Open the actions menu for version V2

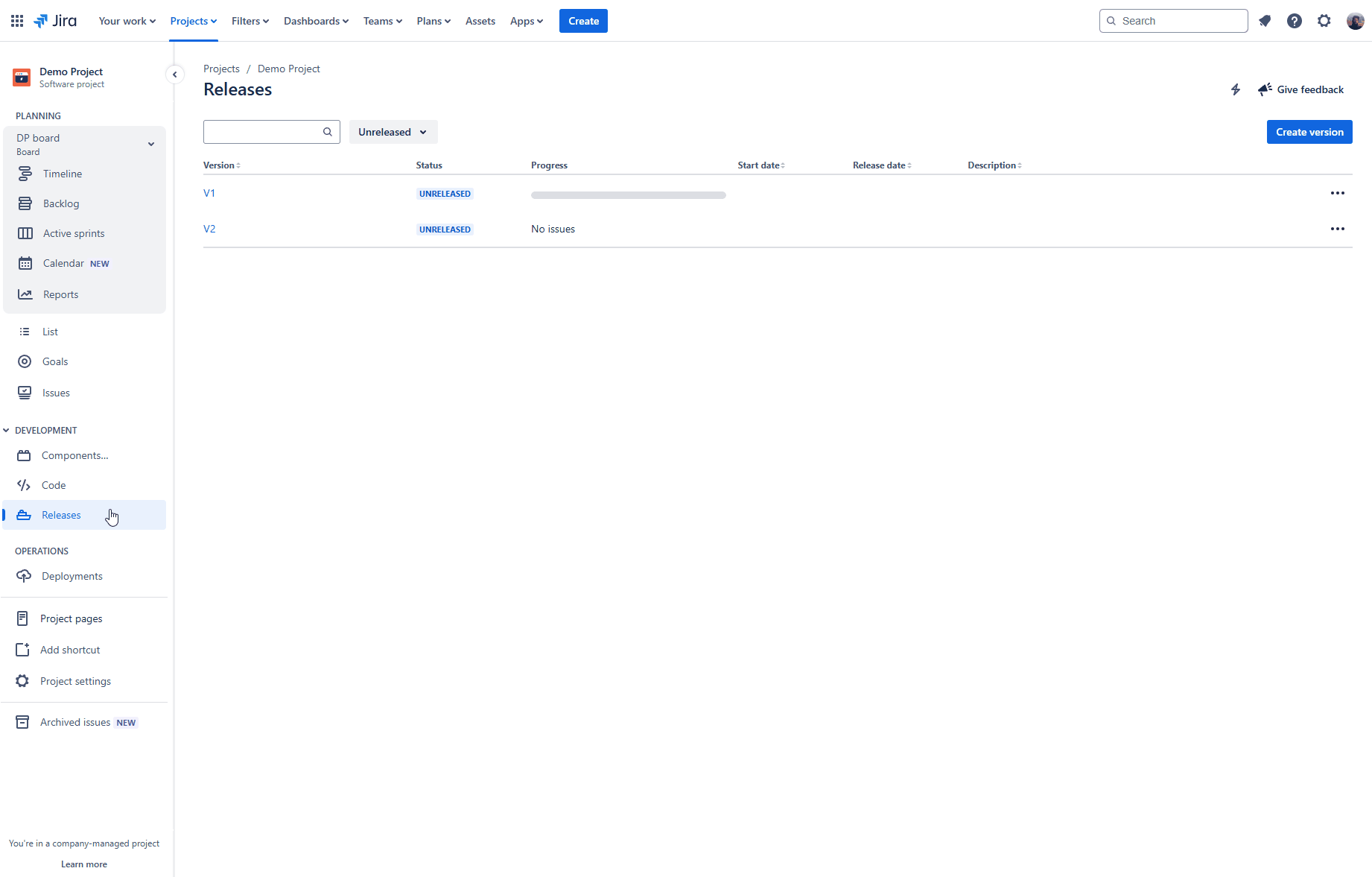pos(1337,229)
